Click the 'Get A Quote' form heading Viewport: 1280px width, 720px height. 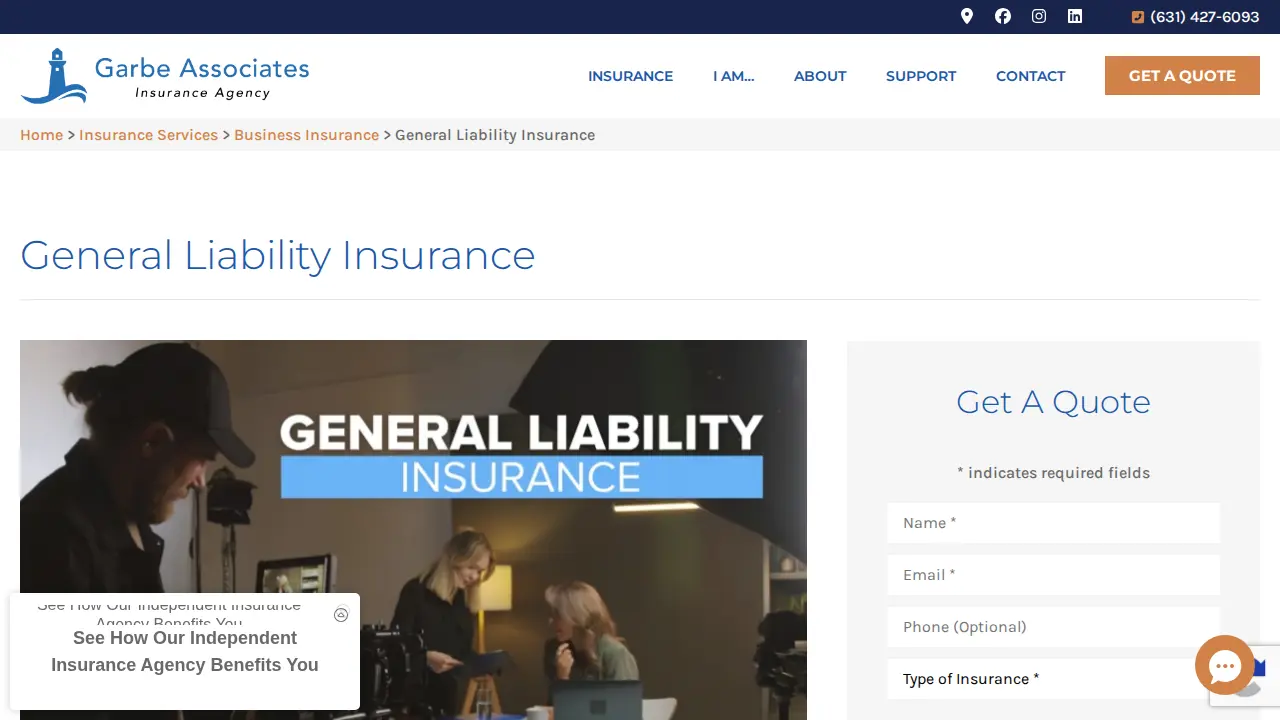(x=1053, y=402)
